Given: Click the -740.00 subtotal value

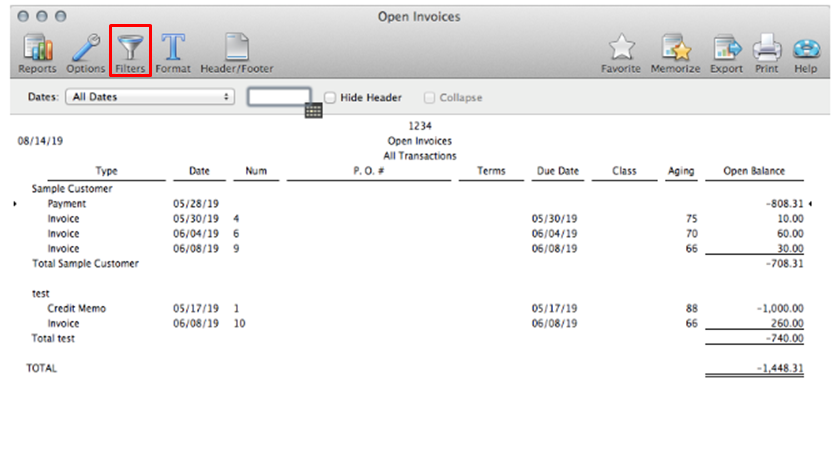Looking at the screenshot, I should (785, 338).
